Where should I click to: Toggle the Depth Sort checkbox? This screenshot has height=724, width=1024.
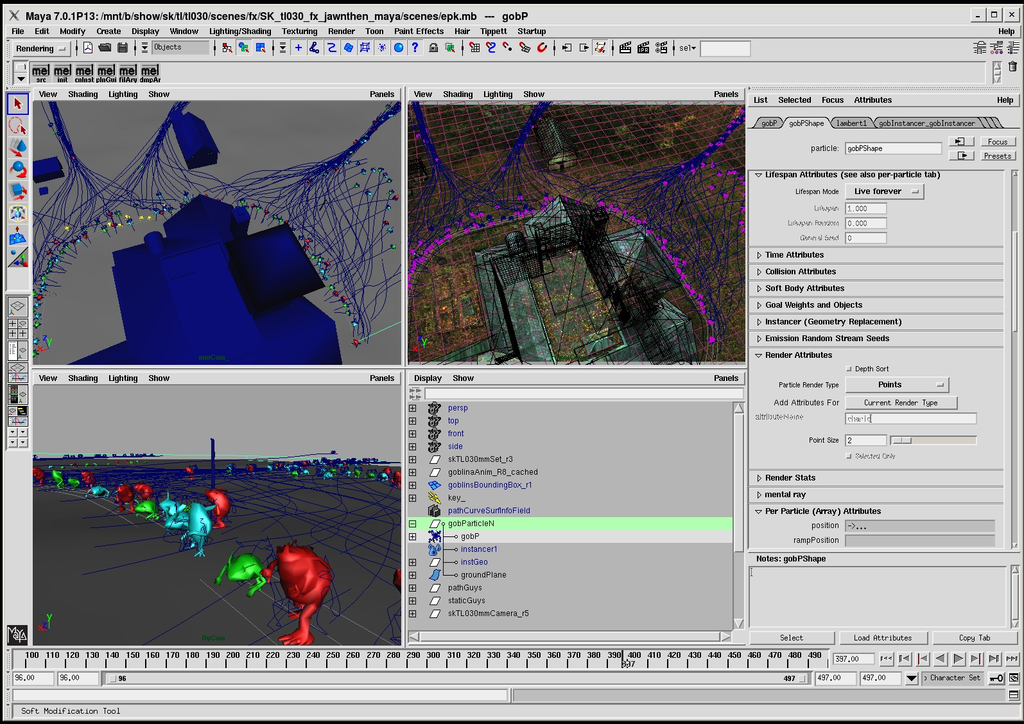[850, 369]
